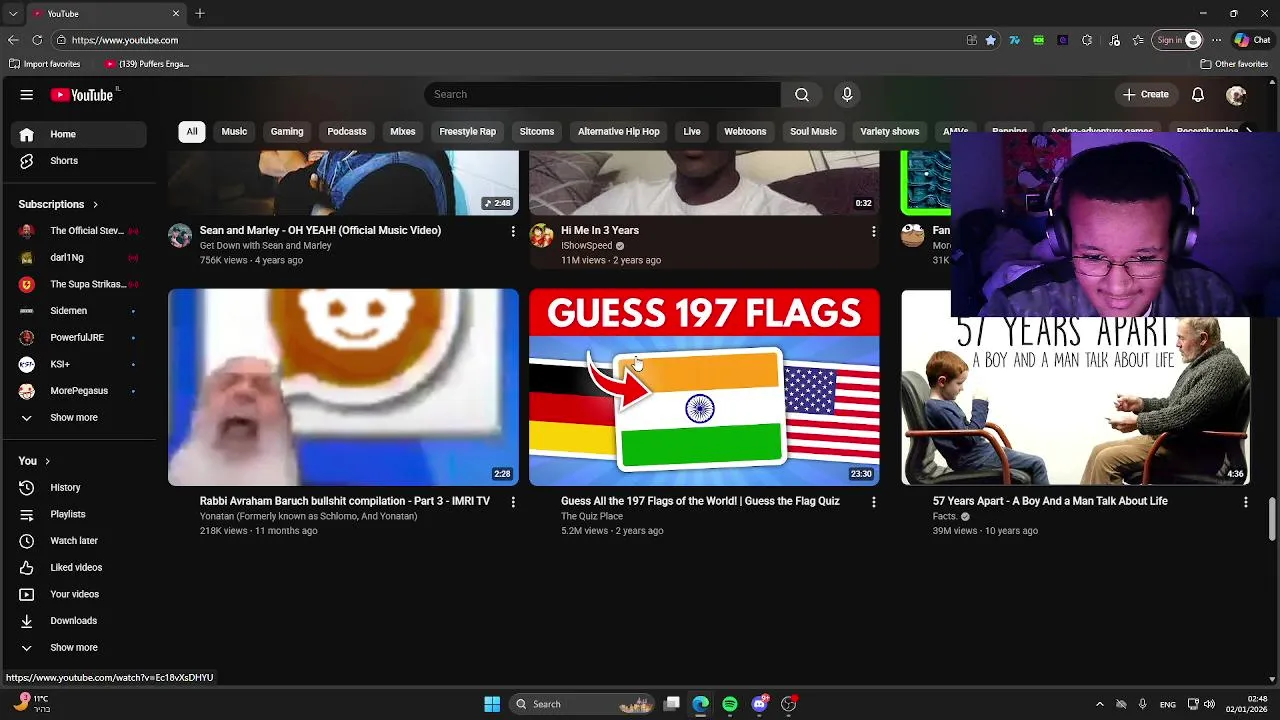The width and height of the screenshot is (1280, 720).
Task: Click the address bar URL
Action: click(x=125, y=40)
